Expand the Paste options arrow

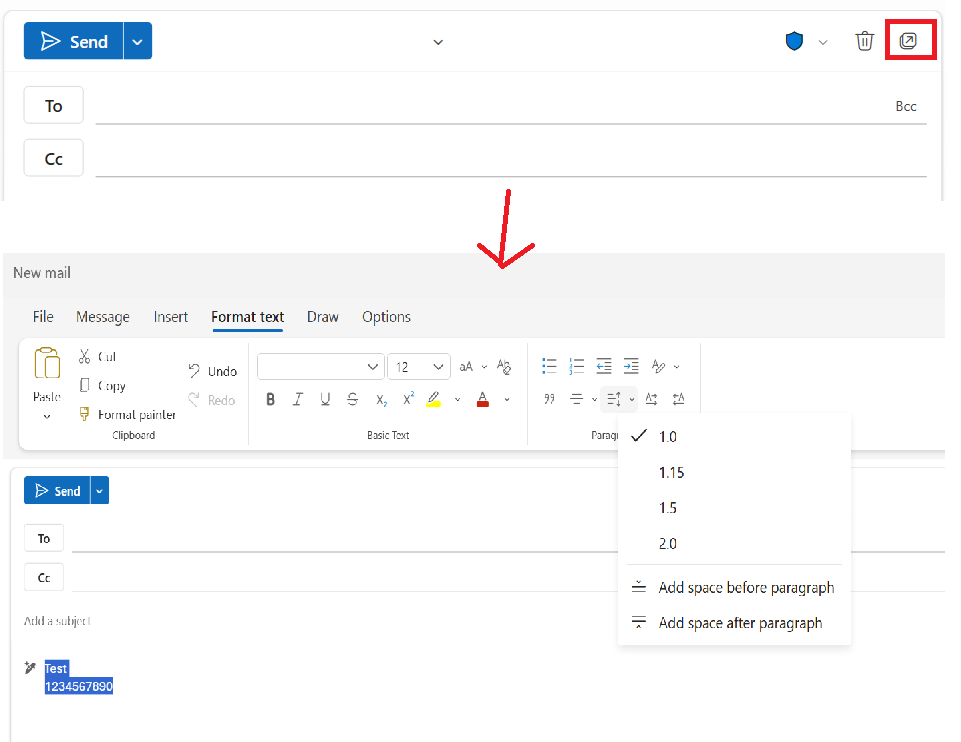pyautogui.click(x=47, y=417)
